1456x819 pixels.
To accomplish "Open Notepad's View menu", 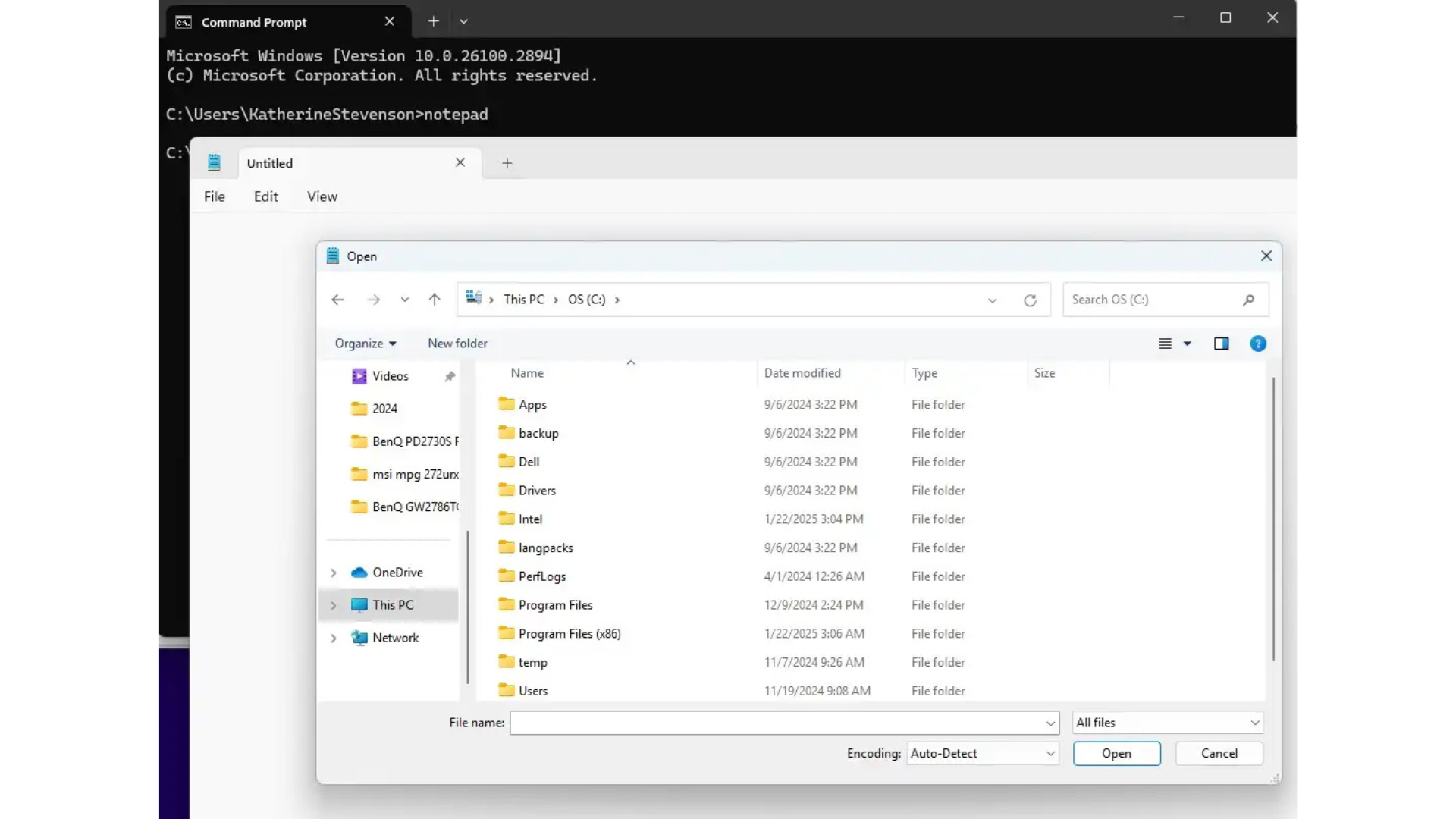I will coord(322,196).
